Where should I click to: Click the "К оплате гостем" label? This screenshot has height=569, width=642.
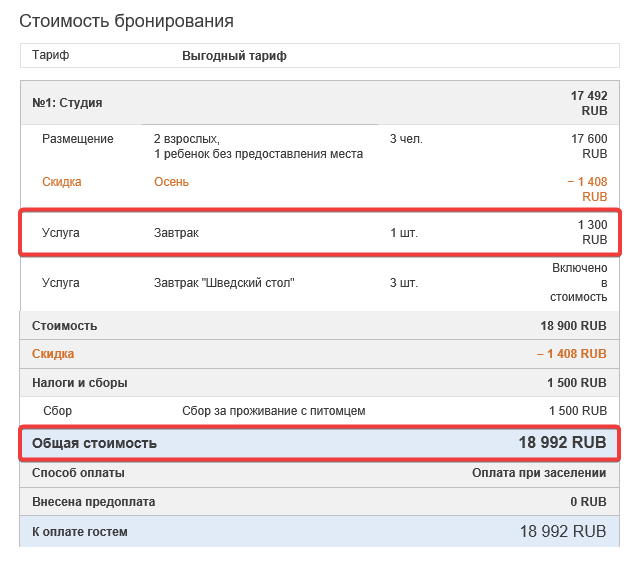(80, 532)
